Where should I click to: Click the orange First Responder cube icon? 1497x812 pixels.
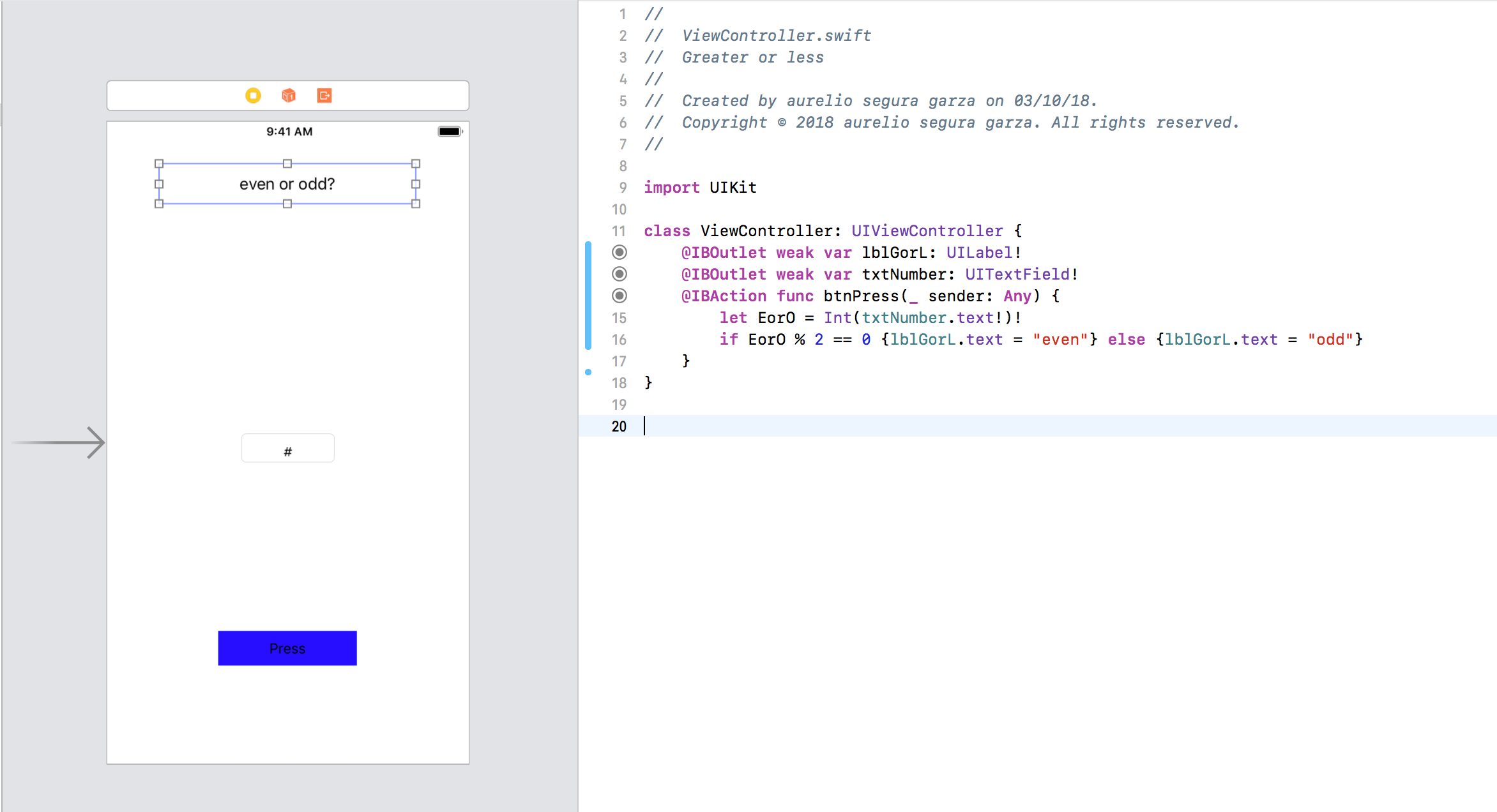tap(289, 96)
